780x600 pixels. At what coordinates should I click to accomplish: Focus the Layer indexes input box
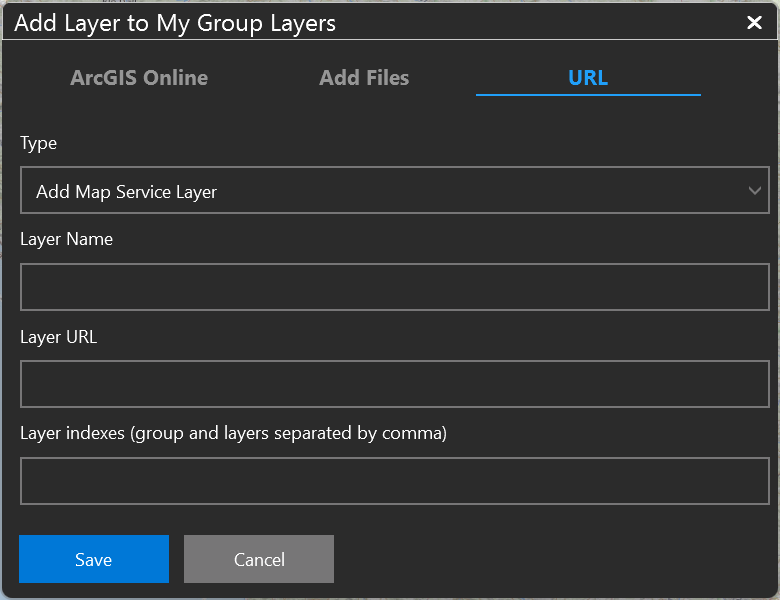point(394,481)
